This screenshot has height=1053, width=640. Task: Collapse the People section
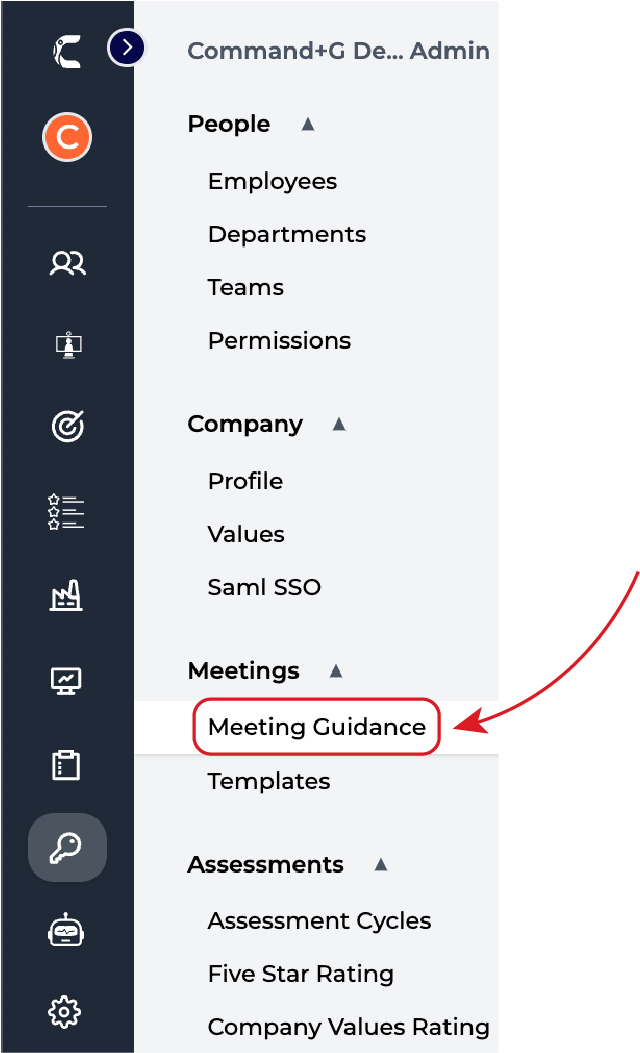(307, 123)
